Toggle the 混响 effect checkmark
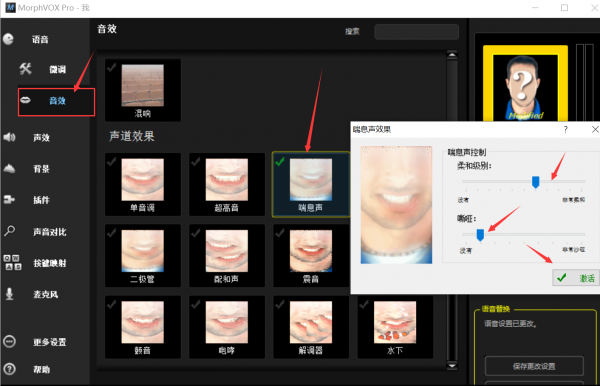The width and height of the screenshot is (600, 386). (112, 68)
